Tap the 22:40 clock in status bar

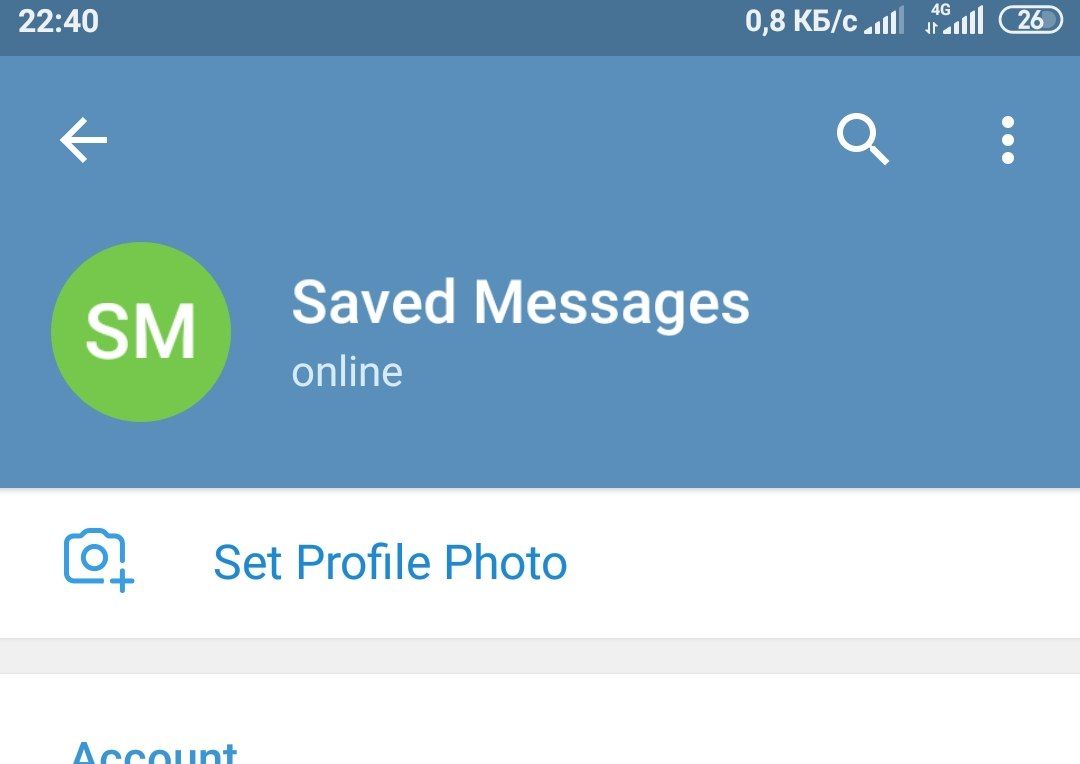pos(59,21)
